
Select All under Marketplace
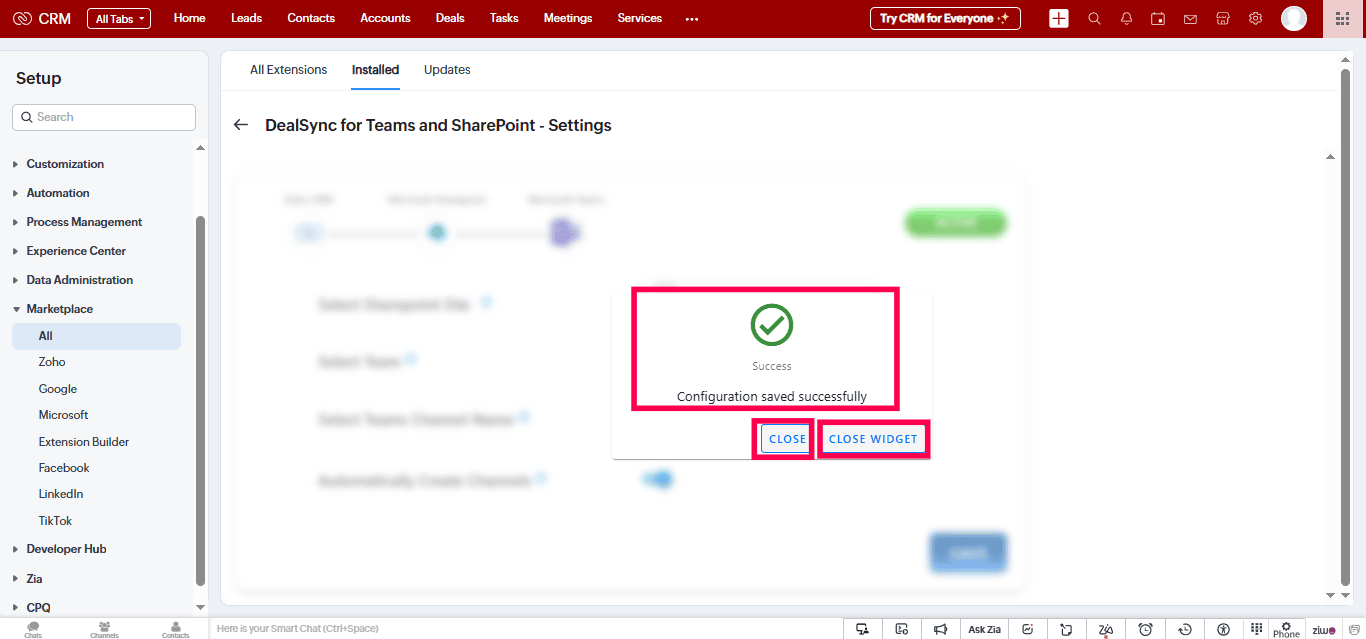pos(96,336)
